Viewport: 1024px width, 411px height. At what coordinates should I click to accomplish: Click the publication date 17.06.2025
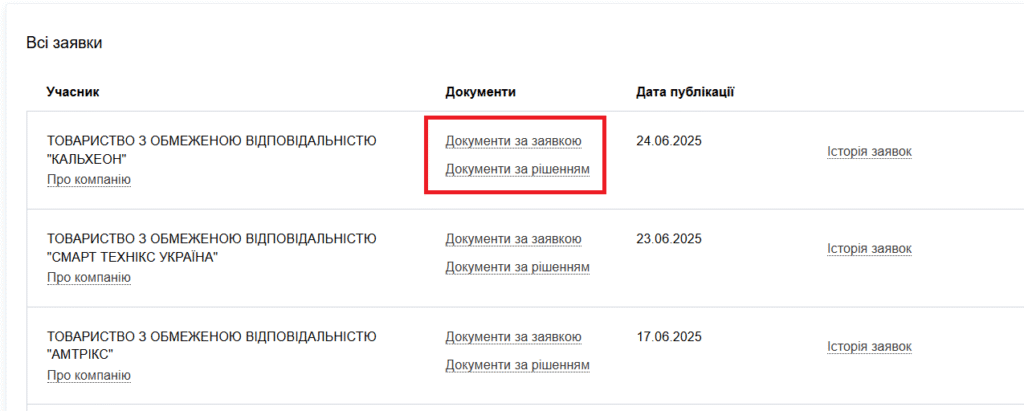[669, 337]
